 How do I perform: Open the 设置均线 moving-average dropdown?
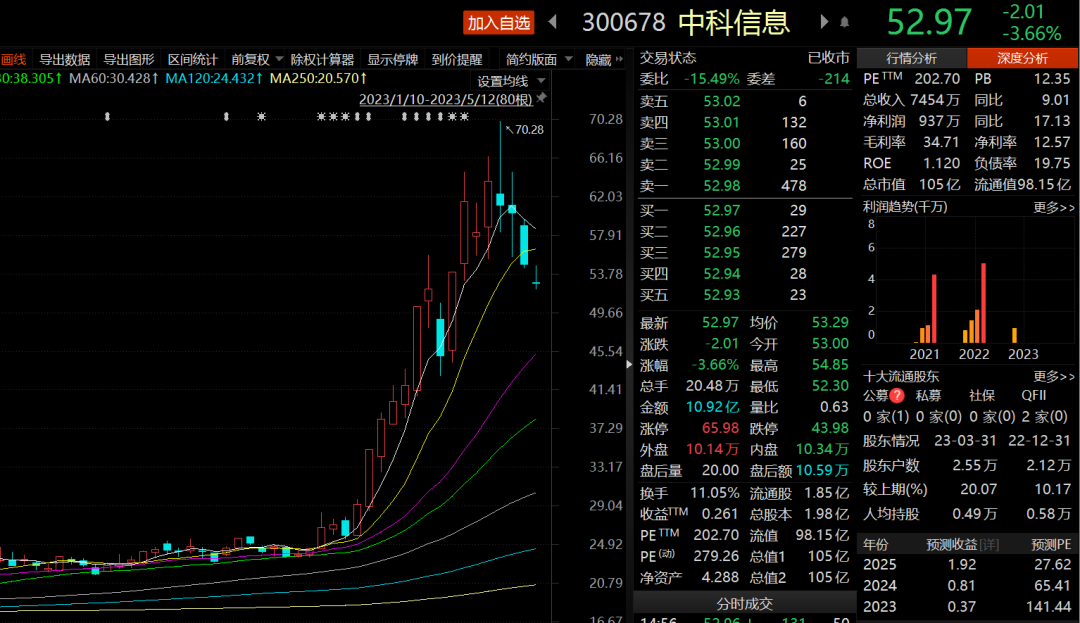(x=511, y=81)
